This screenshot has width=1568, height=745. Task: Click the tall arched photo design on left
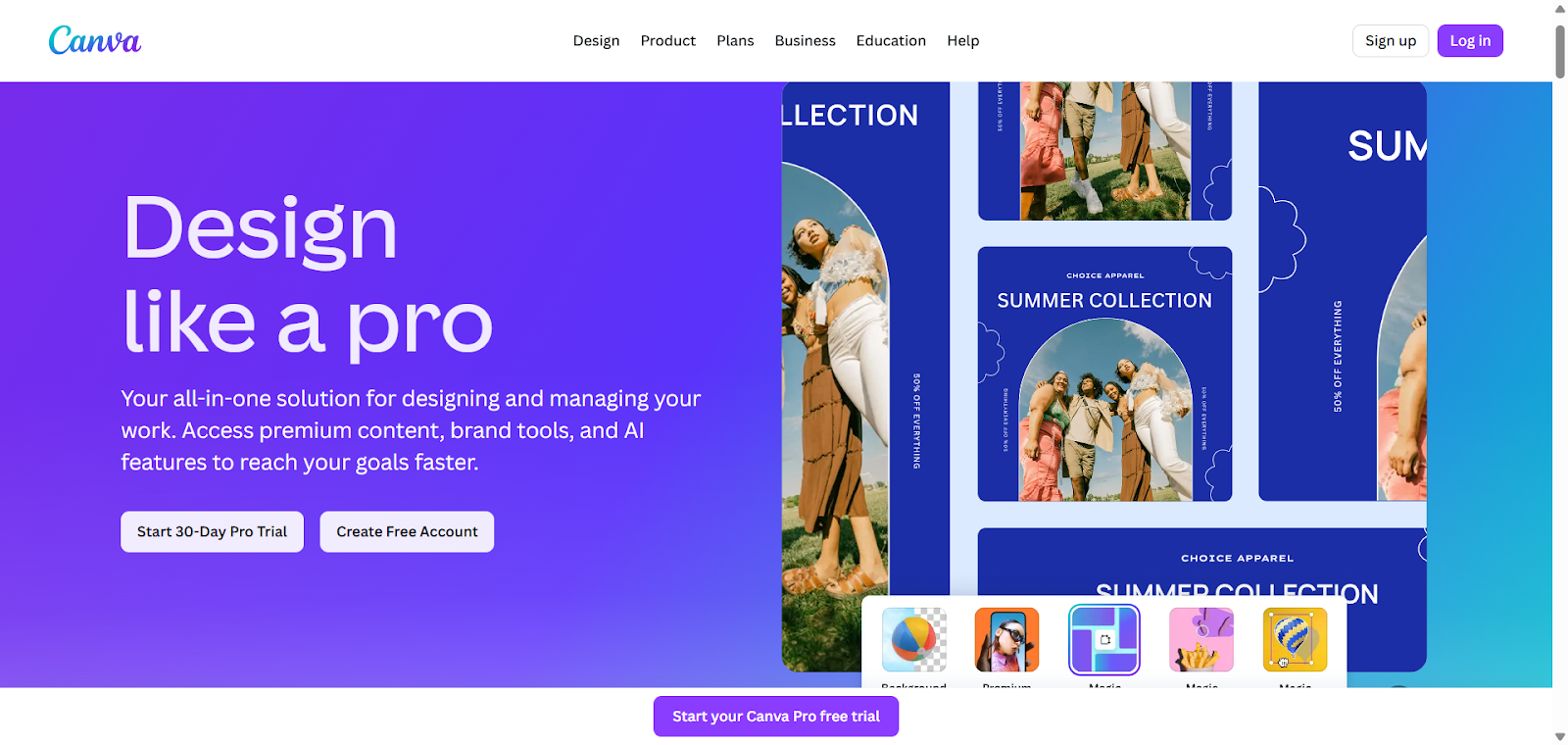[x=865, y=376]
